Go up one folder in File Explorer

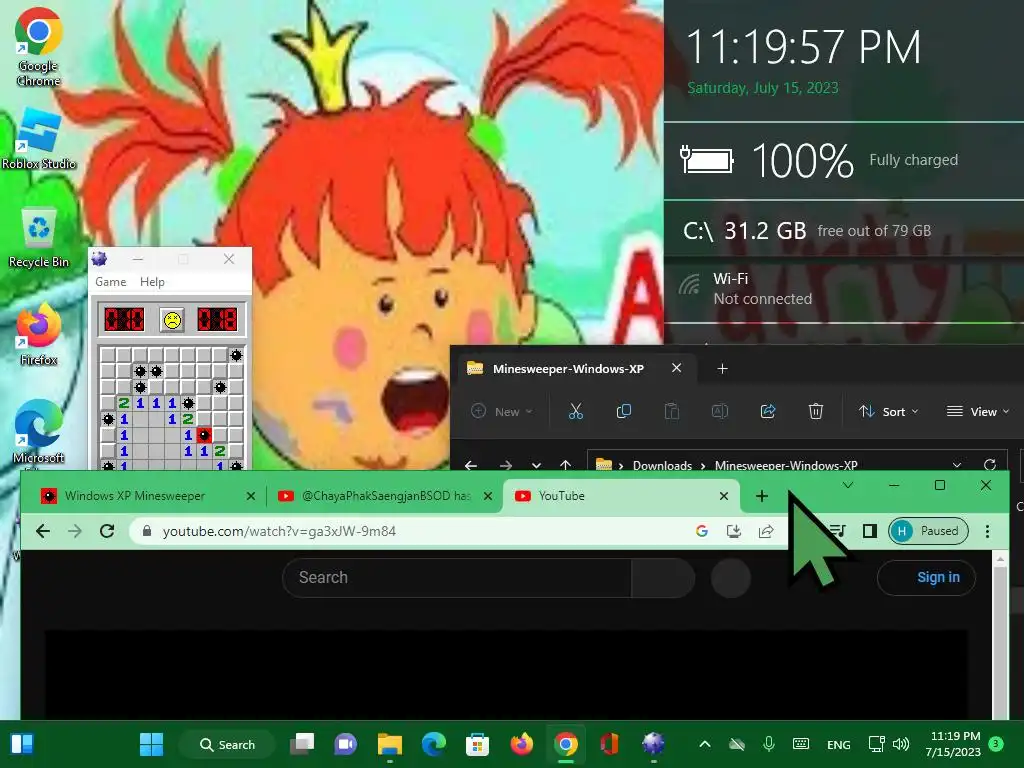566,465
